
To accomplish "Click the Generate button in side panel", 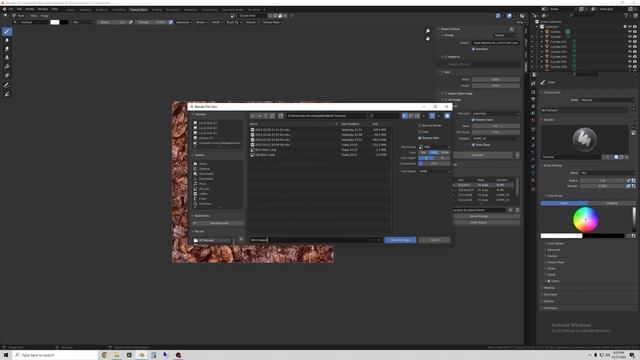I will (478, 155).
